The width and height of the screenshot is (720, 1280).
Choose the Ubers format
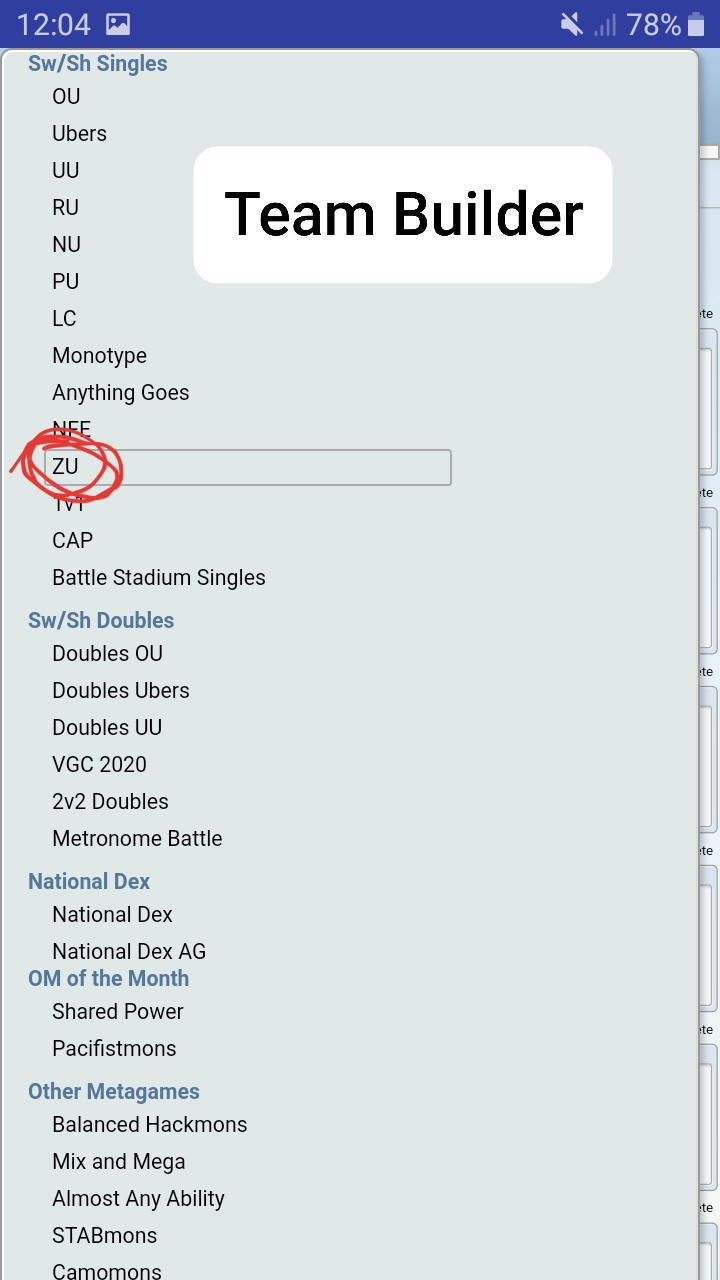point(79,134)
